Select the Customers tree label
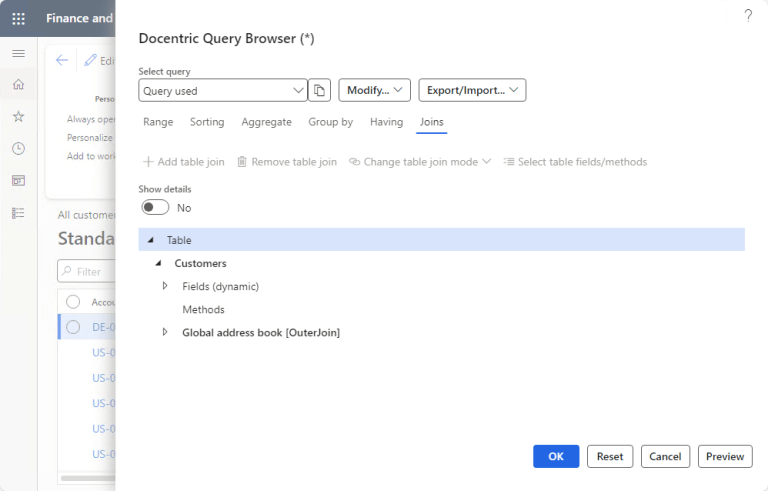This screenshot has height=491, width=768. (x=200, y=263)
